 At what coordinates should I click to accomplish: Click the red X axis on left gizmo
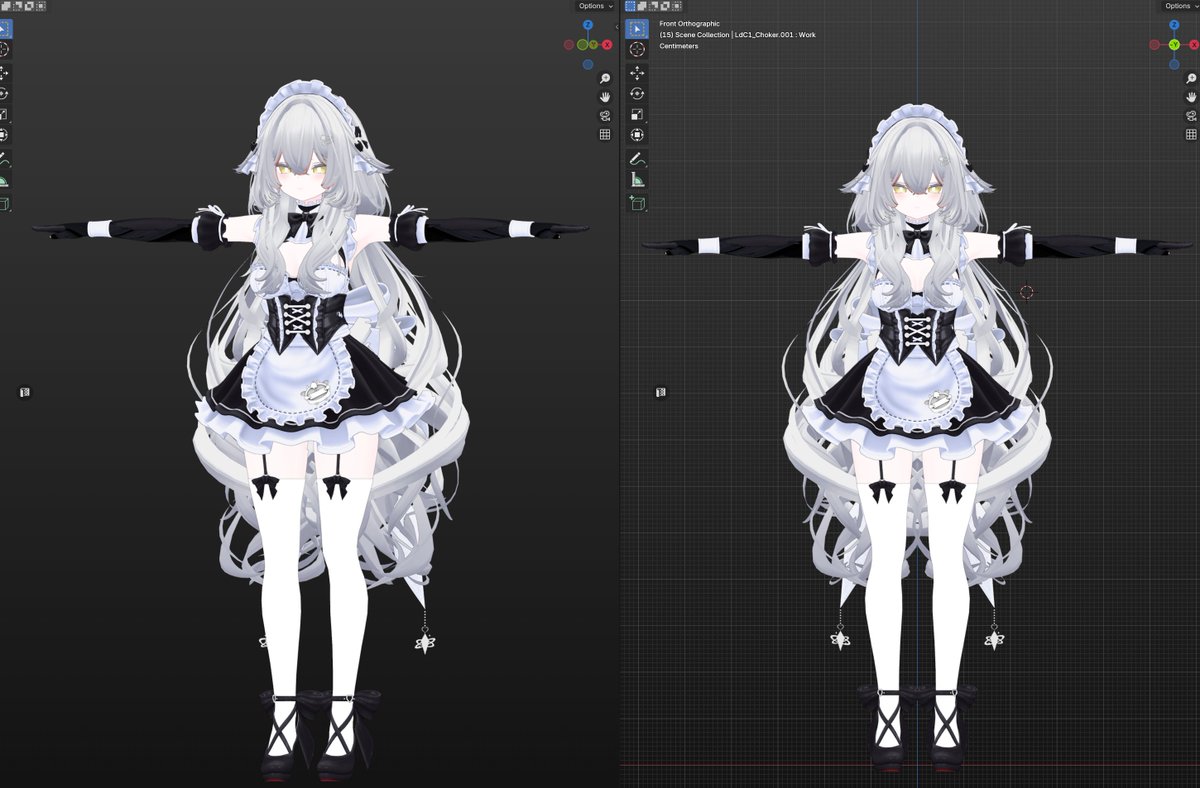(x=607, y=45)
